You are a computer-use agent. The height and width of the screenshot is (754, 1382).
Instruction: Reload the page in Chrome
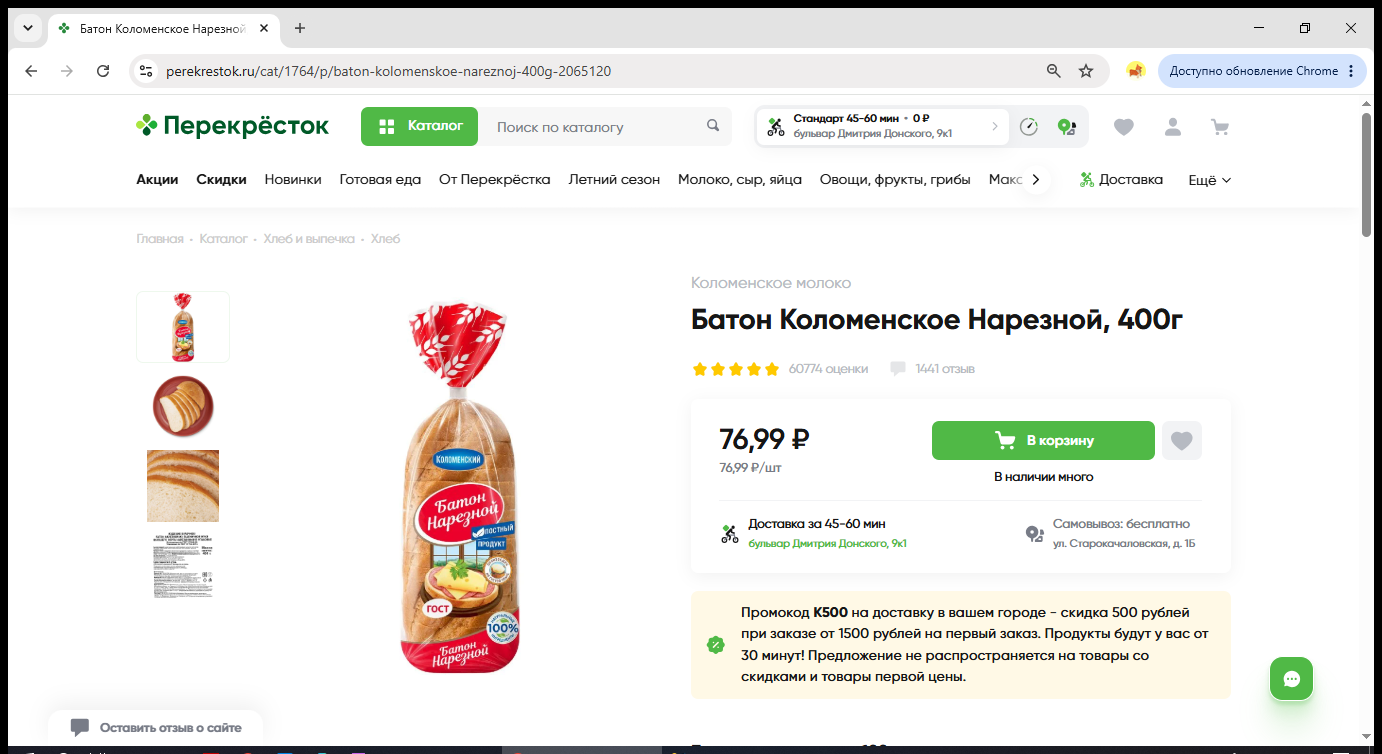click(x=102, y=71)
